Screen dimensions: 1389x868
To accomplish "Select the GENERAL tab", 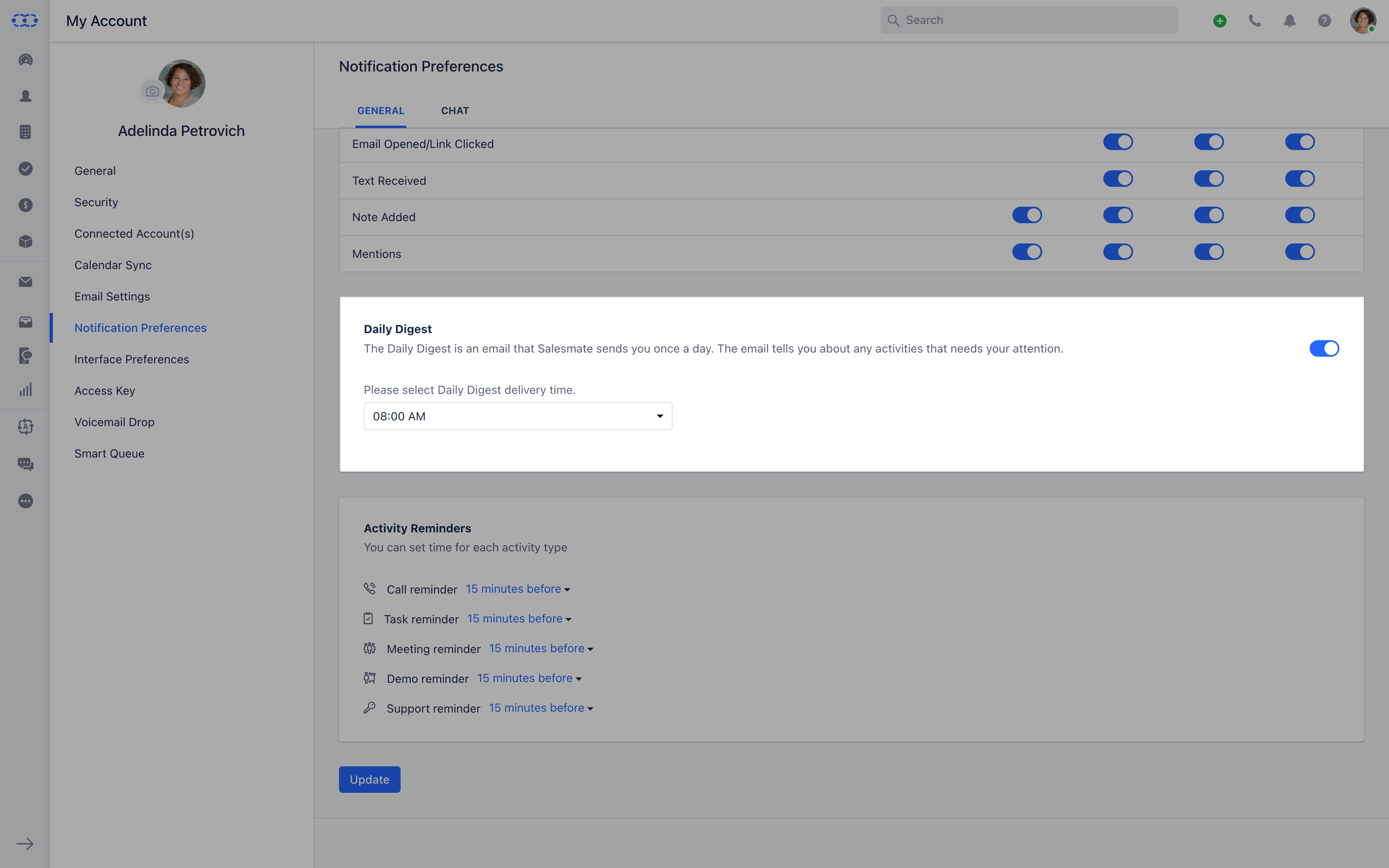I will pos(381,111).
